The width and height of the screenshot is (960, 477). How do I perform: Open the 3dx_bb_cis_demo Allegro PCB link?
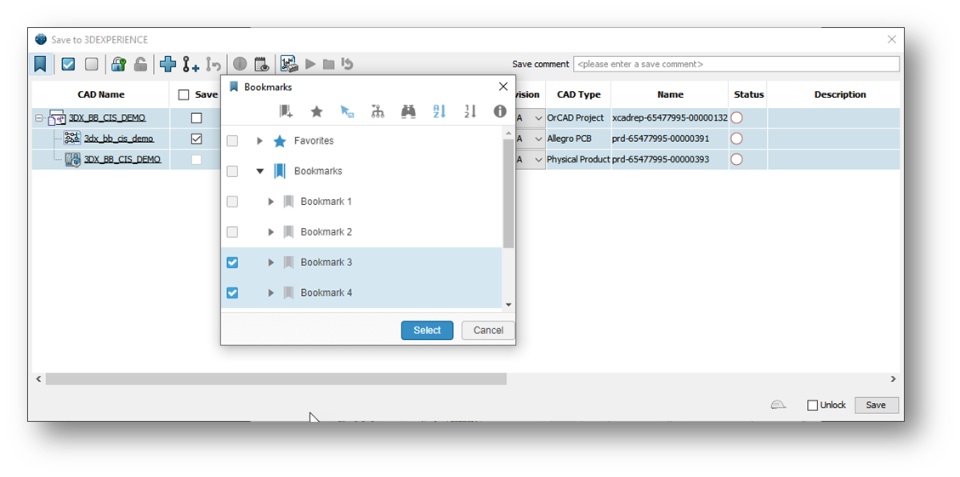[x=119, y=139]
